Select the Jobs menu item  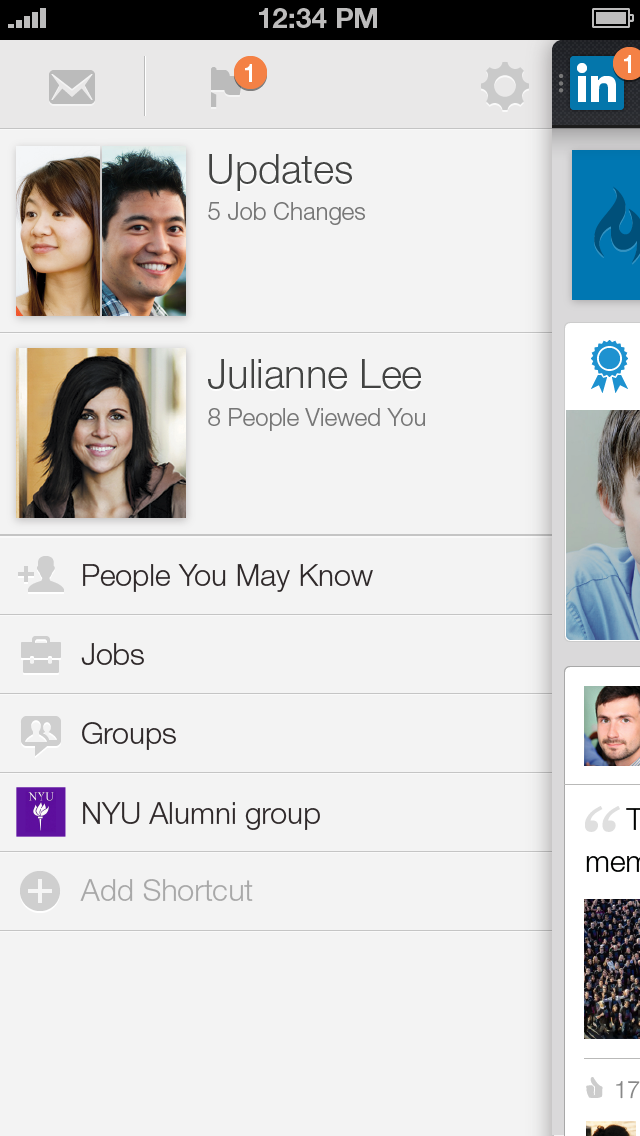click(x=113, y=655)
